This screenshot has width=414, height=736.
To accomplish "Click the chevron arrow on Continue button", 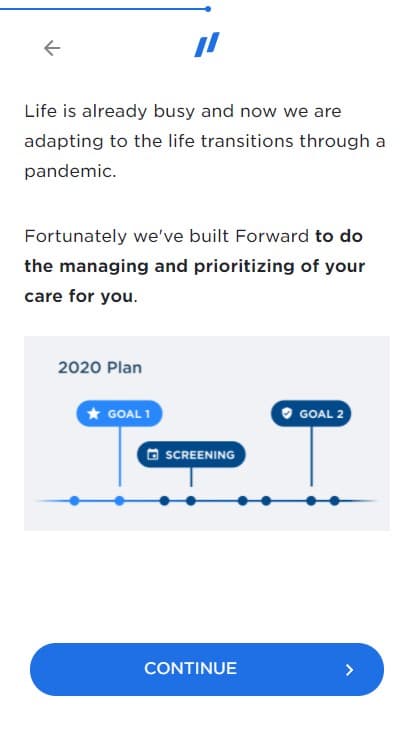I will click(349, 670).
